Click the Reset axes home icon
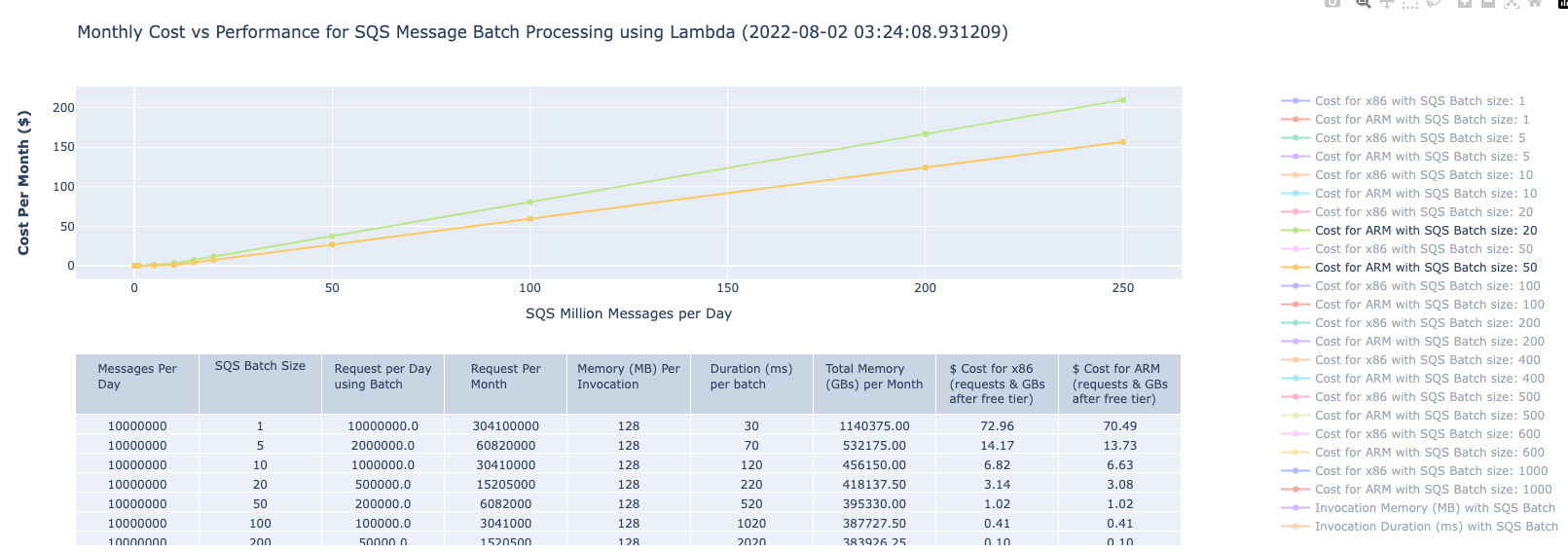Image resolution: width=1568 pixels, height=551 pixels. (x=1535, y=3)
